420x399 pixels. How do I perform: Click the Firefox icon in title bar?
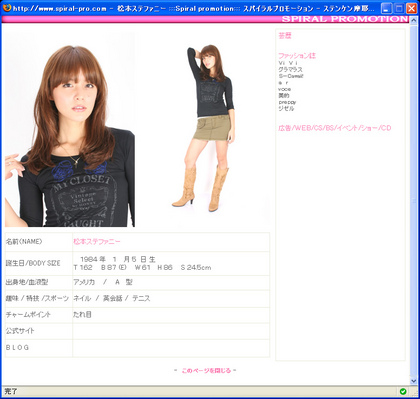(7, 7)
